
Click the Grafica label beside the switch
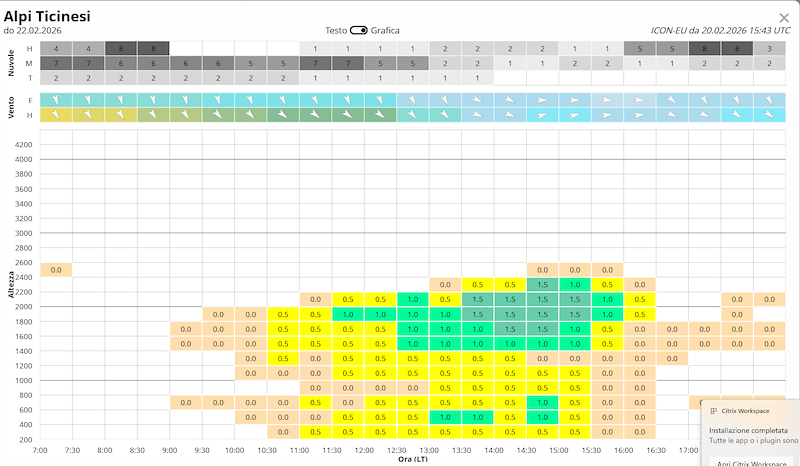(x=385, y=31)
